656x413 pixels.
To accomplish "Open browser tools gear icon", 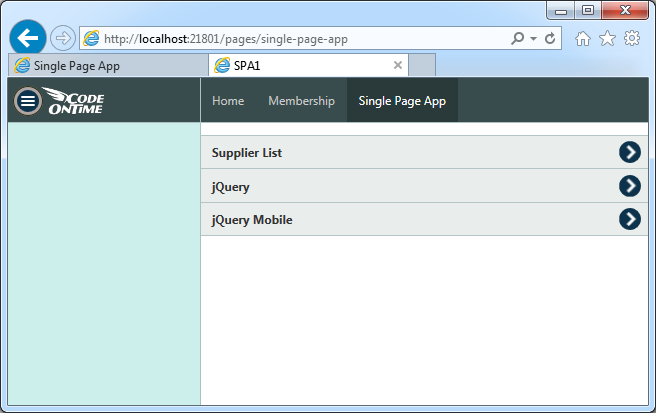I will point(632,38).
